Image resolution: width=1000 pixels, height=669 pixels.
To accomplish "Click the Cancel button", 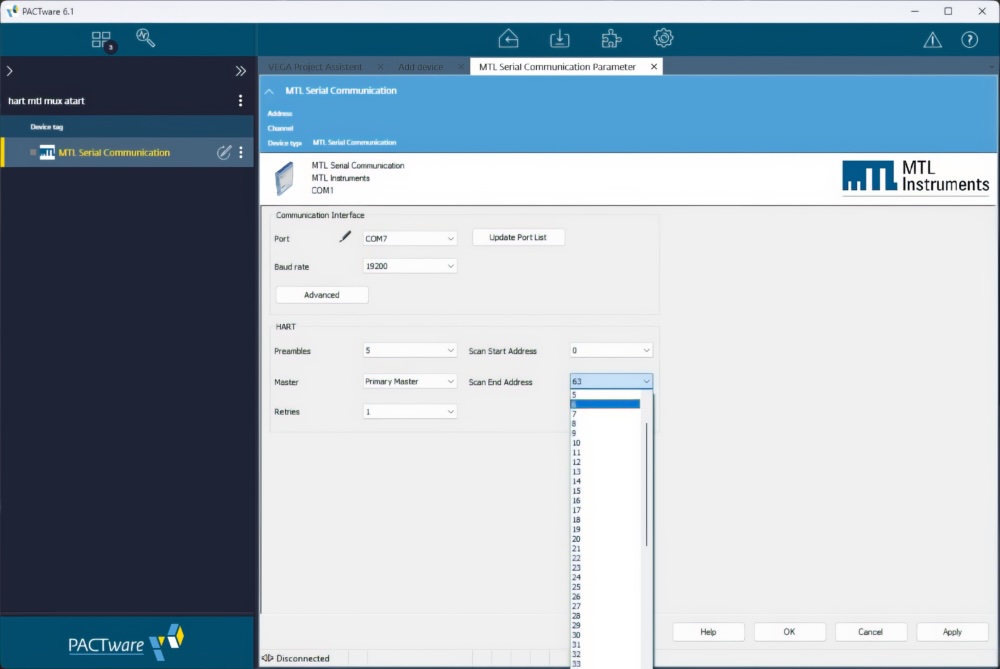I will pyautogui.click(x=871, y=632).
